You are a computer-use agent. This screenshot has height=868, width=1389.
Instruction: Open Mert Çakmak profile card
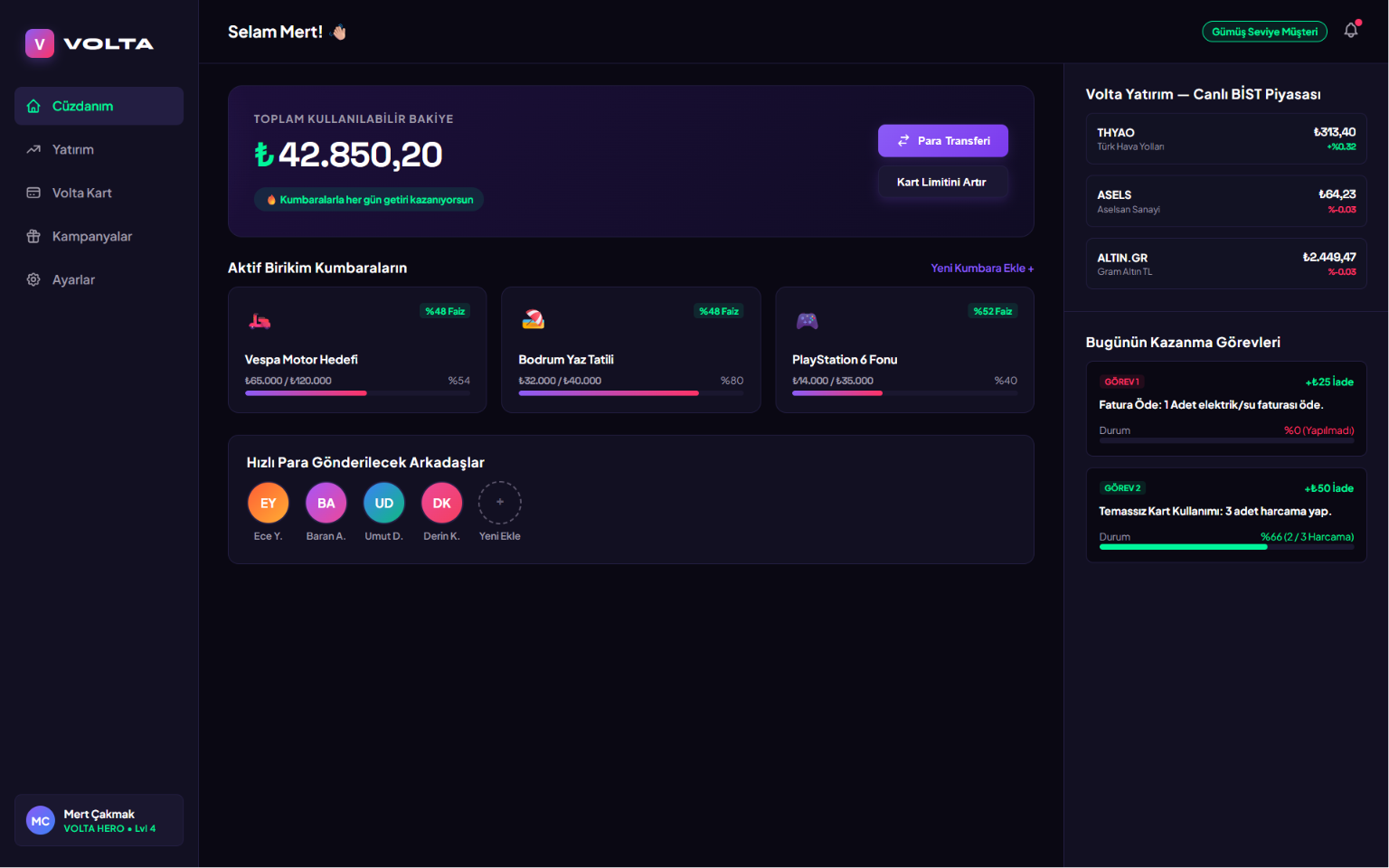99,820
